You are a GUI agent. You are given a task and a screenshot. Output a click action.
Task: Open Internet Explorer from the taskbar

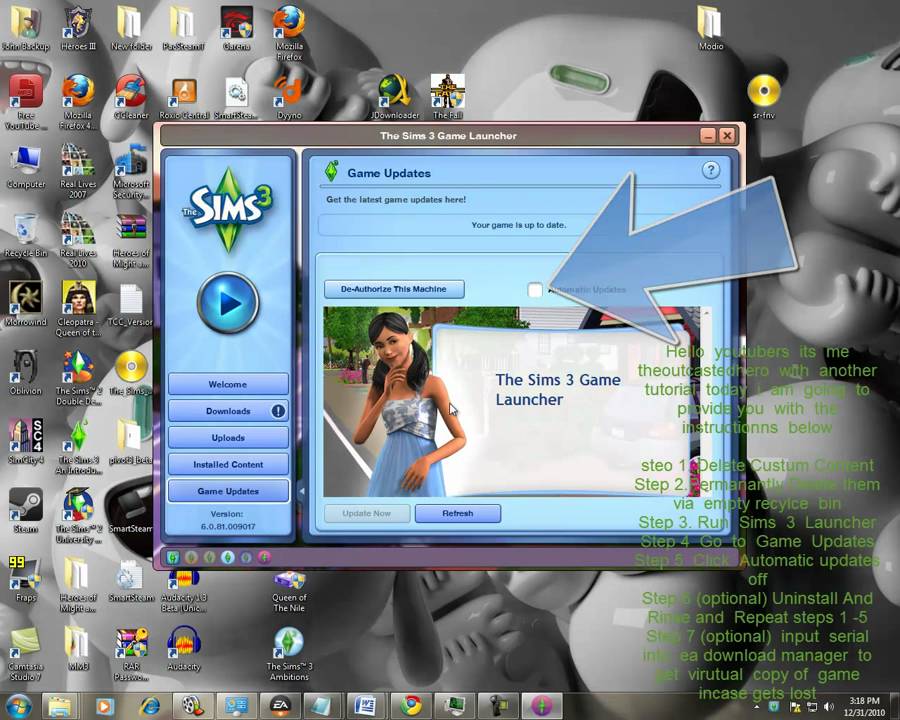150,706
